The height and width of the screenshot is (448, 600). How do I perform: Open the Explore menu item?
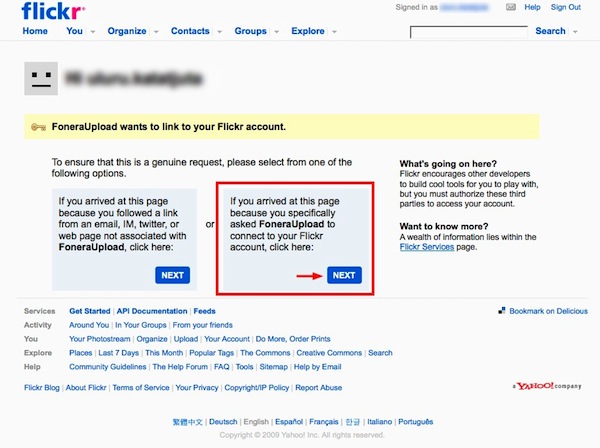pyautogui.click(x=308, y=31)
